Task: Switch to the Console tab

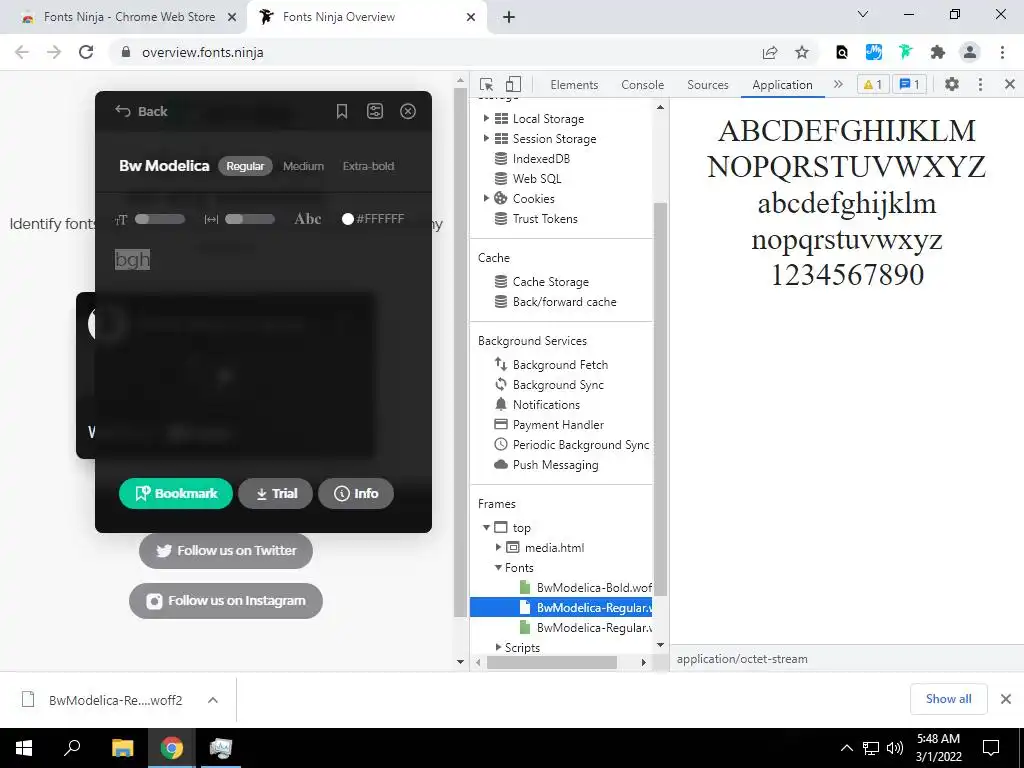Action: tap(643, 85)
